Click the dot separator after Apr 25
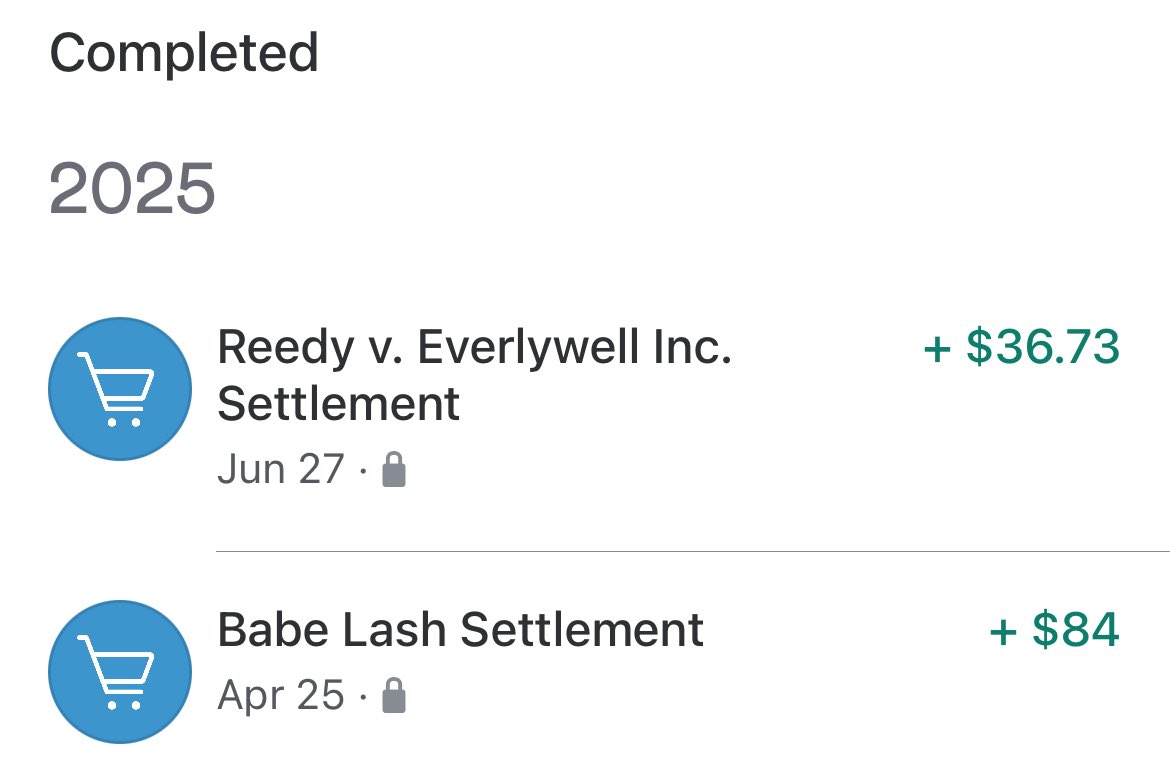1170x776 pixels. pyautogui.click(x=363, y=697)
